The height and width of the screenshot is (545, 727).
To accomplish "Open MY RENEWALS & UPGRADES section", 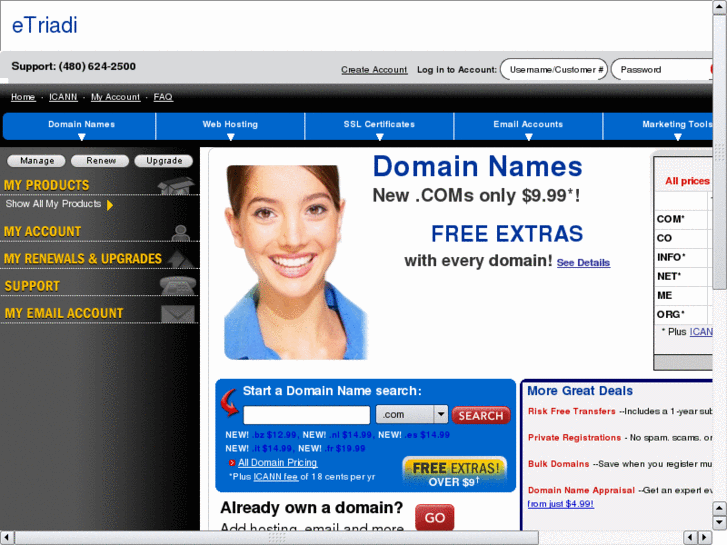I will 83,259.
